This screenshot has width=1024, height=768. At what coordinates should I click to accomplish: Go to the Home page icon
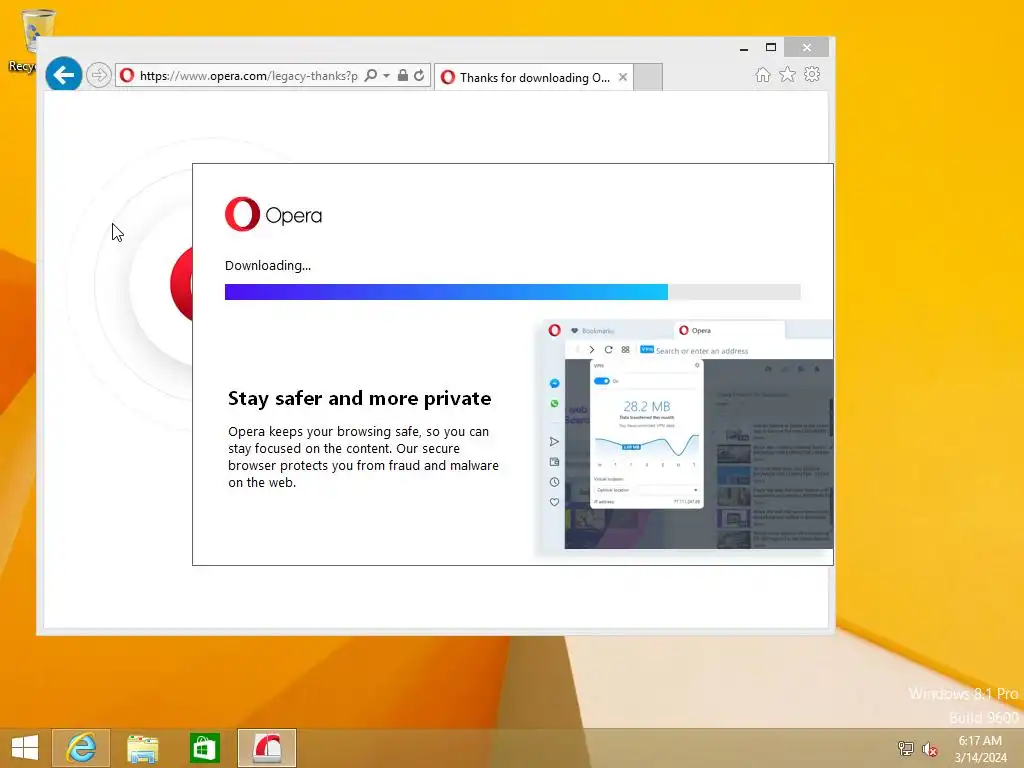[x=762, y=74]
